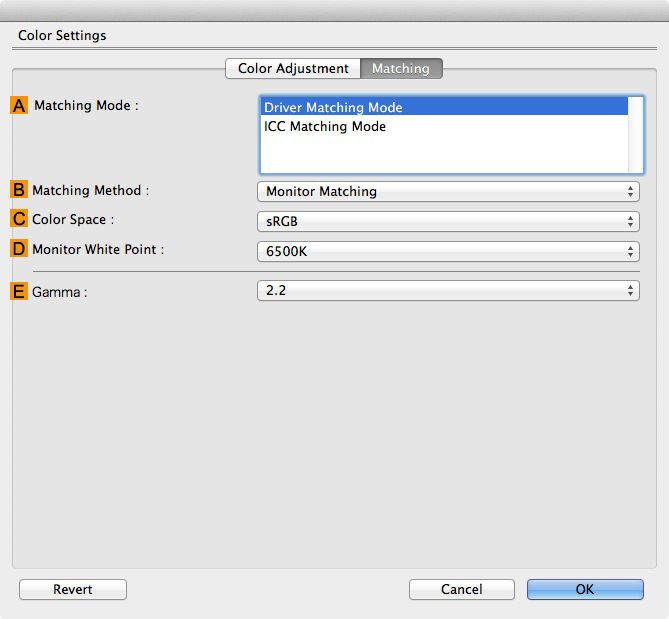Image resolution: width=669 pixels, height=619 pixels.
Task: Click the orange E marker icon
Action: click(19, 291)
